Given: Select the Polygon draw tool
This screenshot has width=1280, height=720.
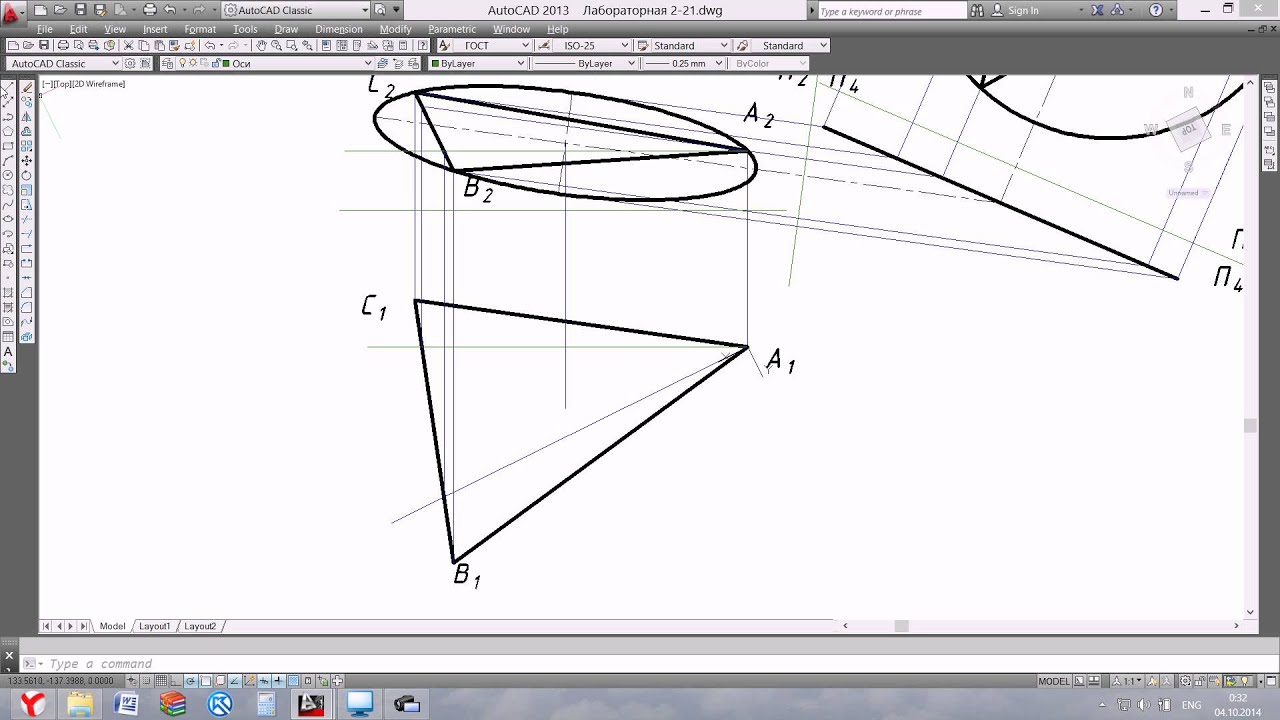Looking at the screenshot, I should pyautogui.click(x=8, y=131).
